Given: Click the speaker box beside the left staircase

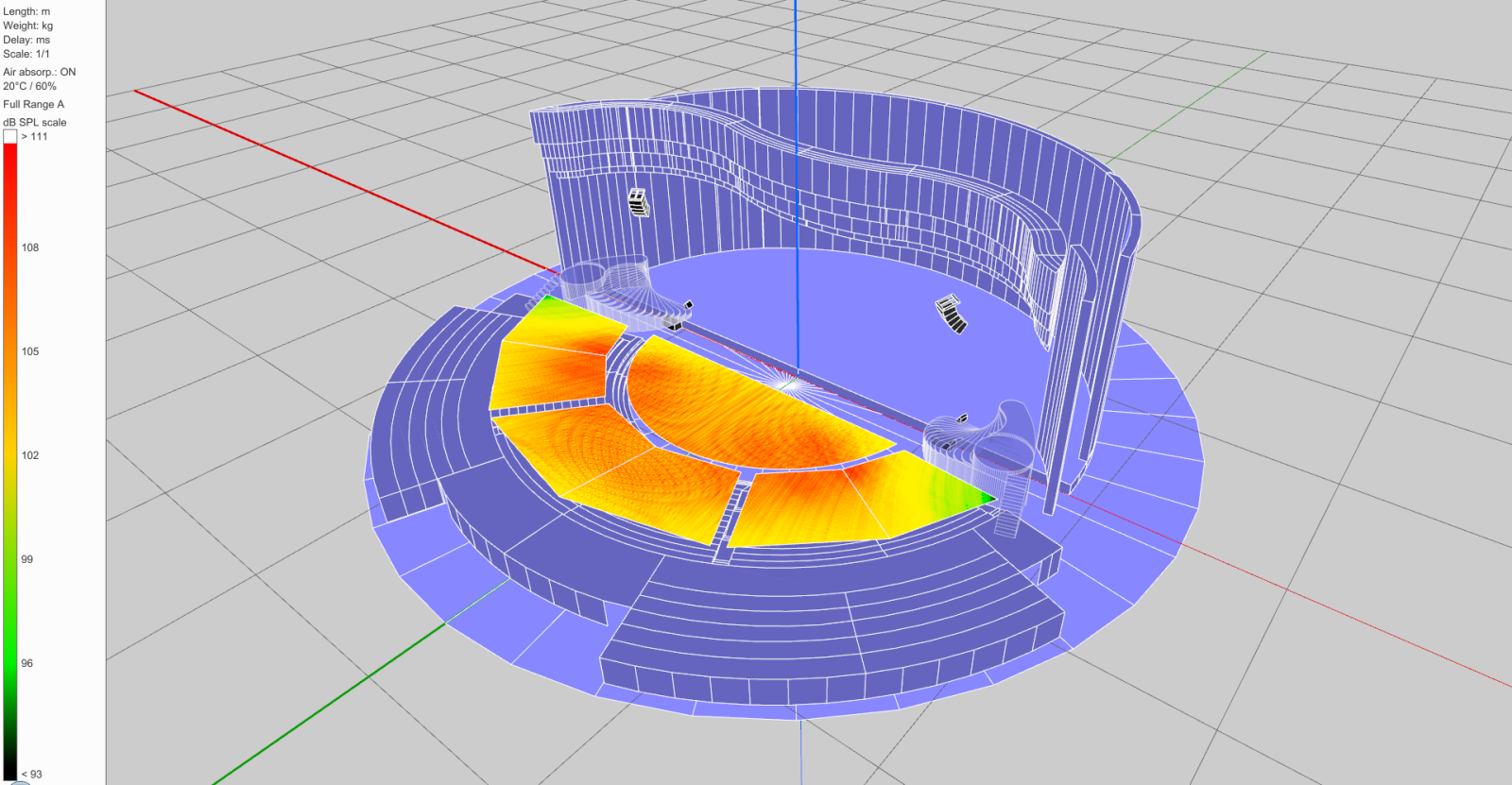Looking at the screenshot, I should pos(675,325).
